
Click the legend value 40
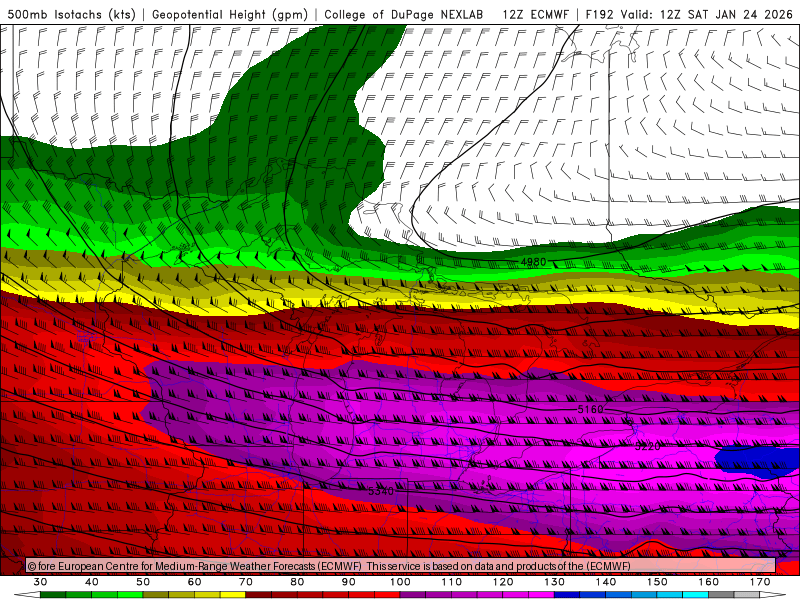[x=92, y=582]
